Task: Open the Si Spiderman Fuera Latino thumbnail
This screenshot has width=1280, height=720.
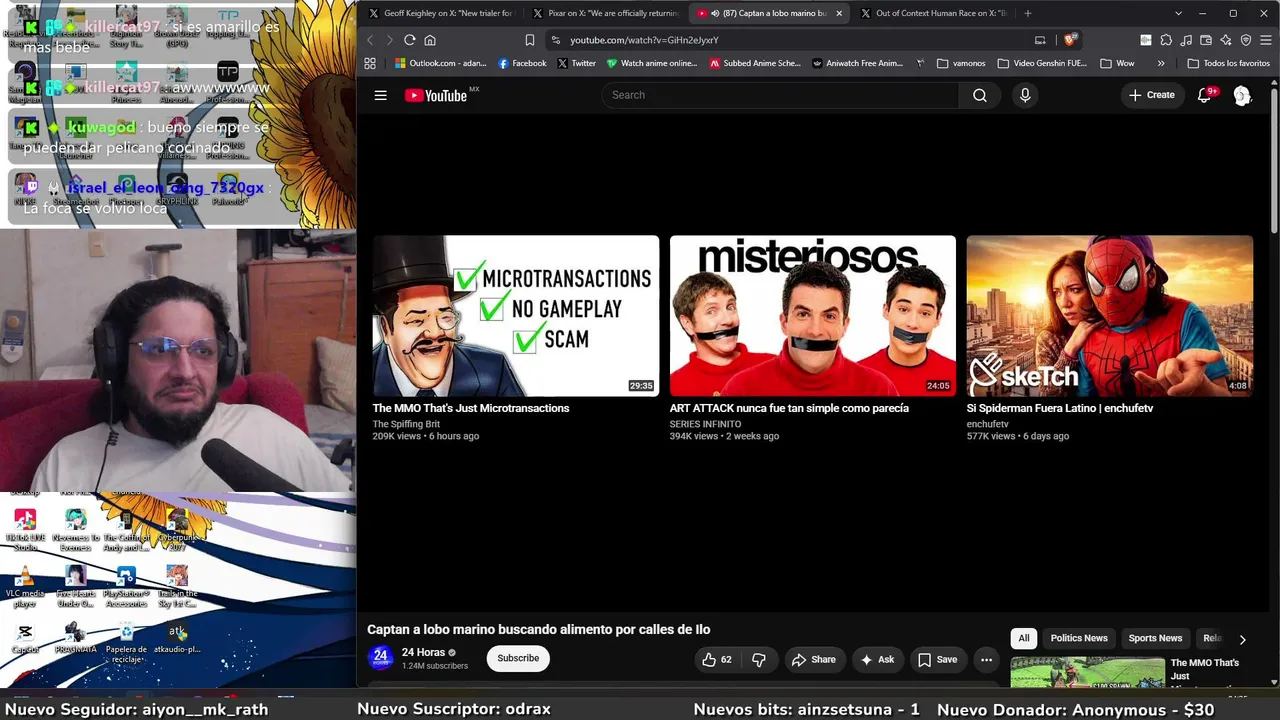Action: coord(1110,316)
